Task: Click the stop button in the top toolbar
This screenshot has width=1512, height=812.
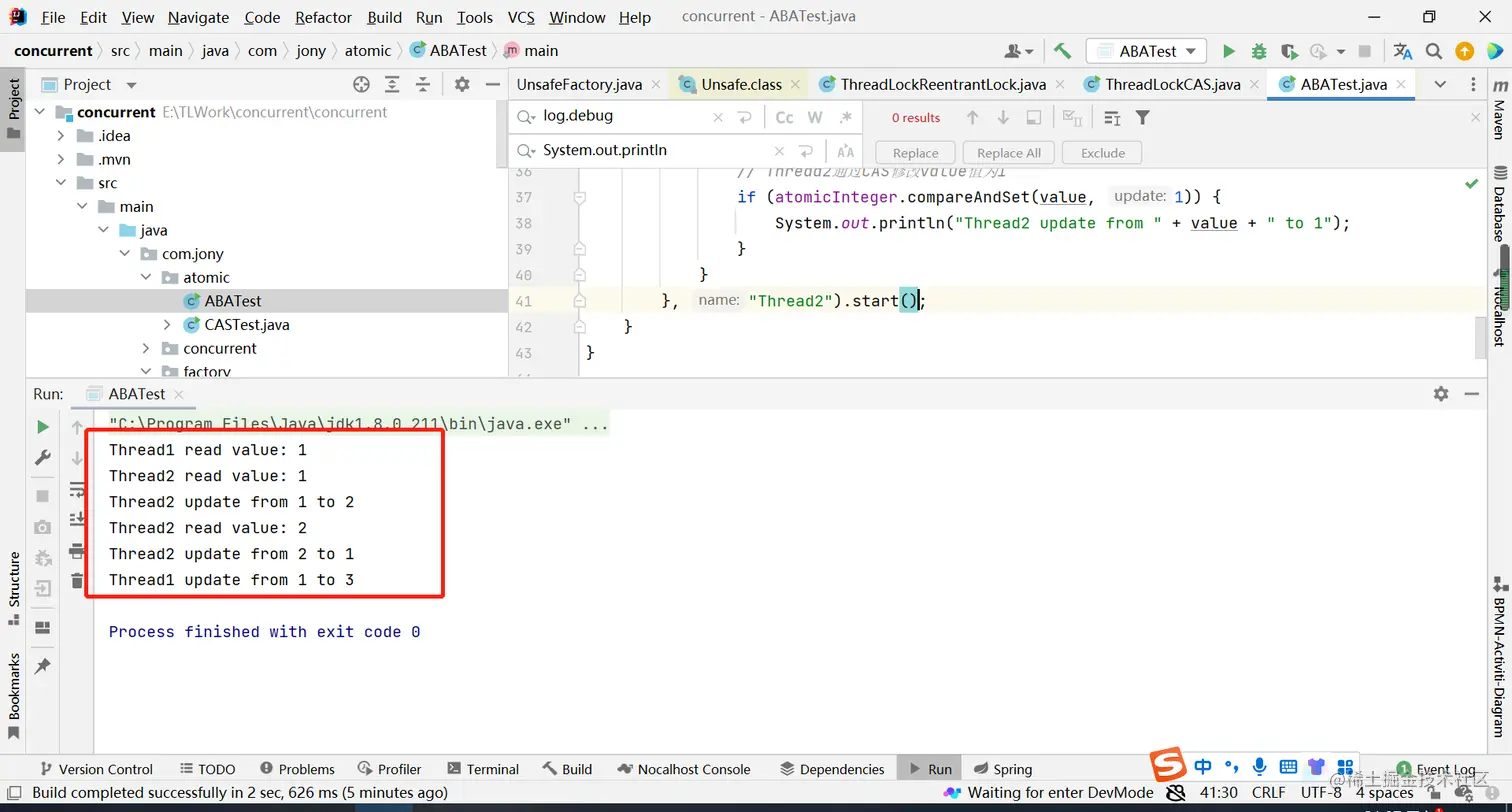Action: coord(1365,51)
